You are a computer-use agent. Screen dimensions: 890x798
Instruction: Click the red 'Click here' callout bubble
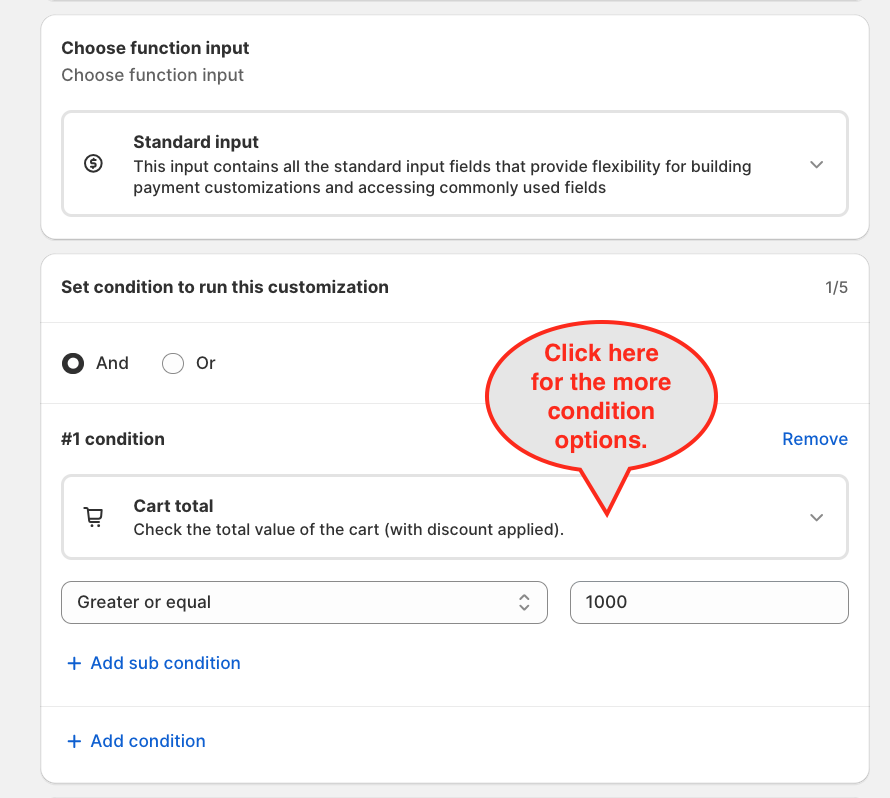point(601,397)
